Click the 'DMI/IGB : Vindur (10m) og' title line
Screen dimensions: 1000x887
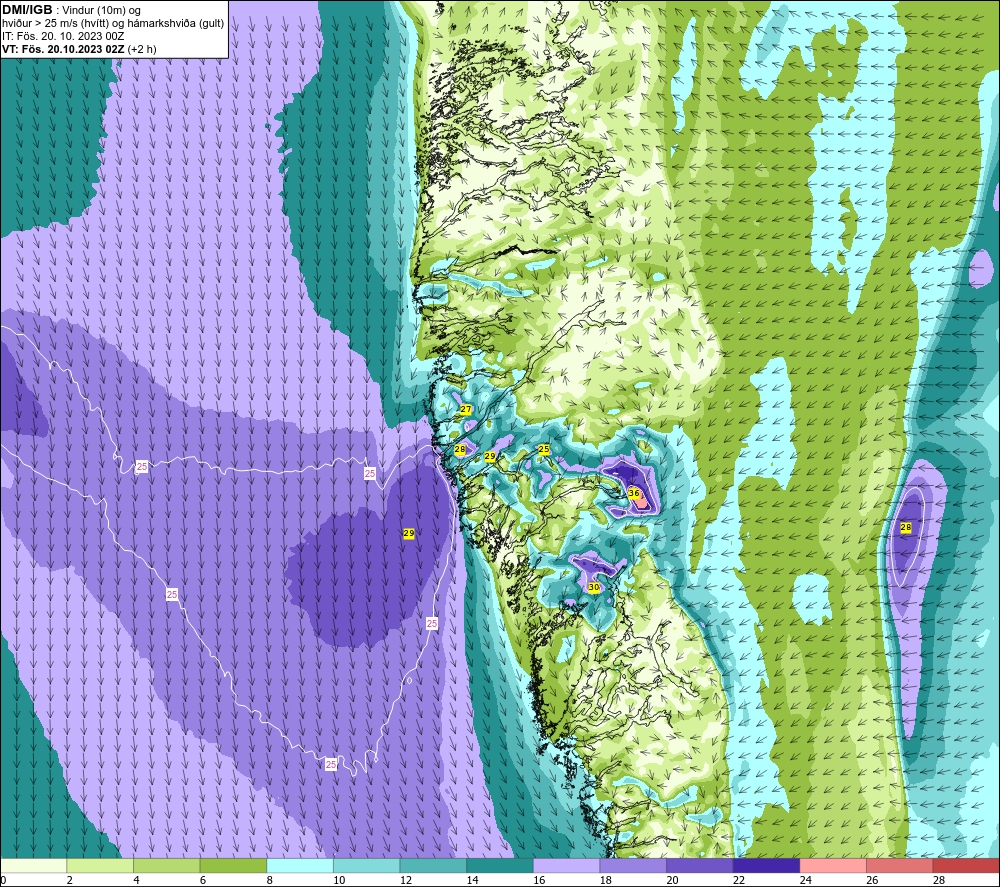[x=71, y=10]
